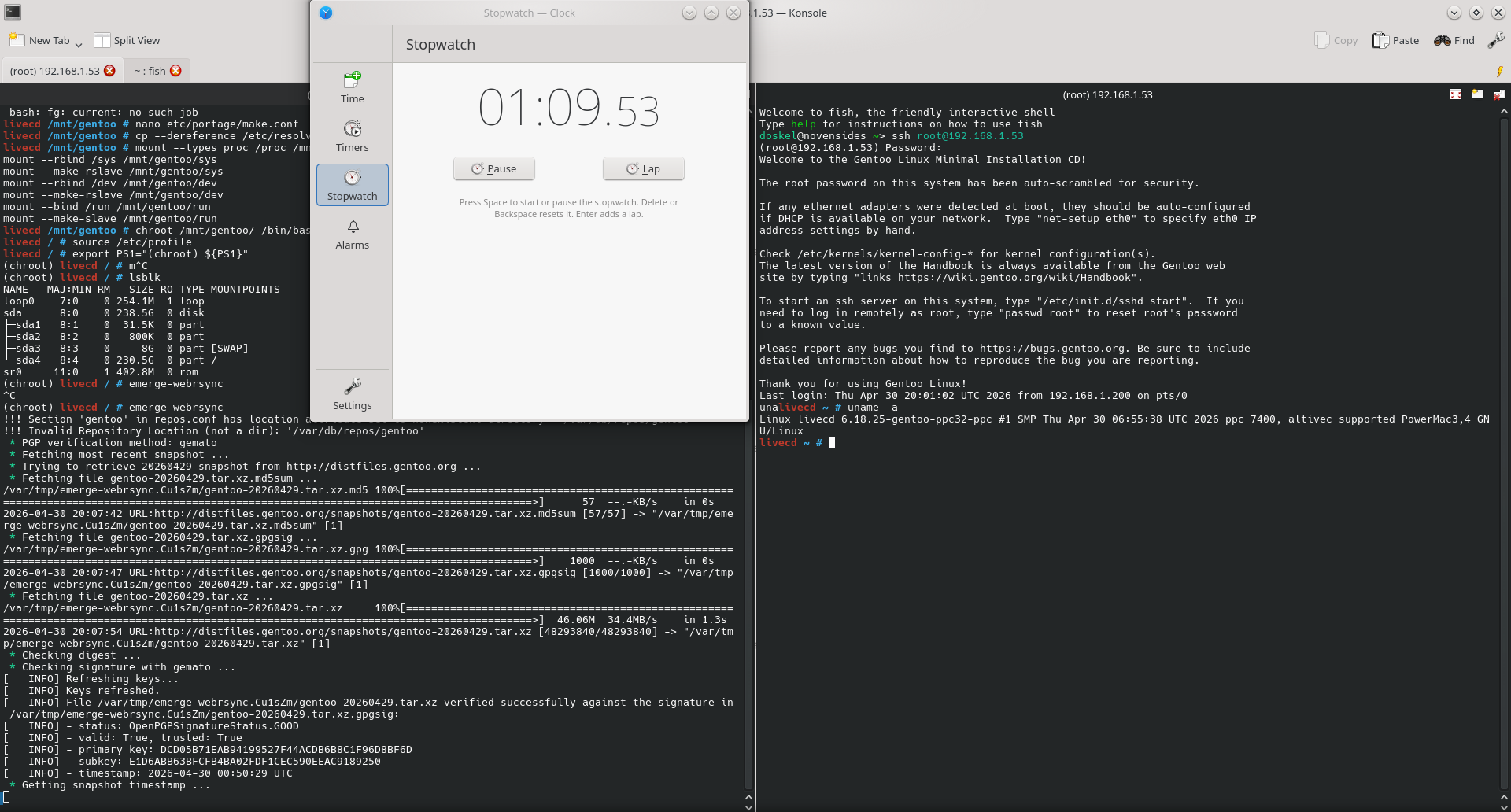Click 'Welcome to the Gentoo Linux Minimal Installation CD!'
Viewport: 1511px width, 812px height.
[x=923, y=160]
